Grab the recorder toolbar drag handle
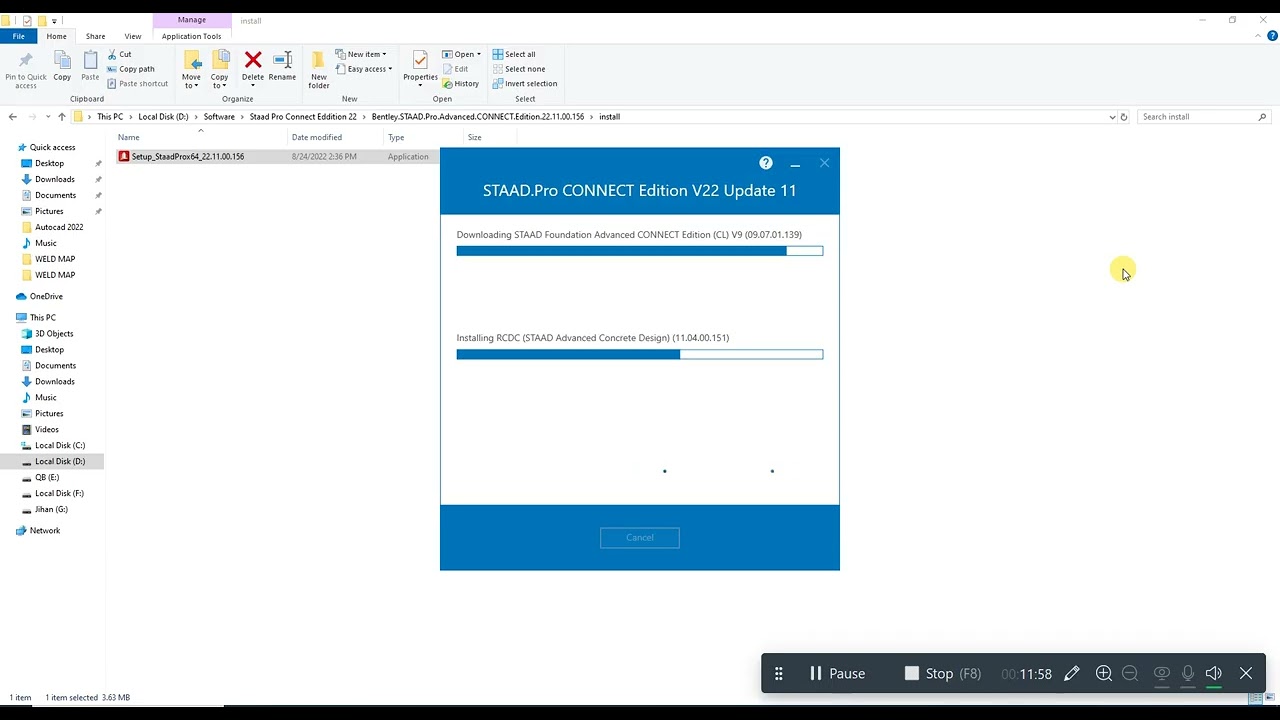1280x720 pixels. (779, 674)
